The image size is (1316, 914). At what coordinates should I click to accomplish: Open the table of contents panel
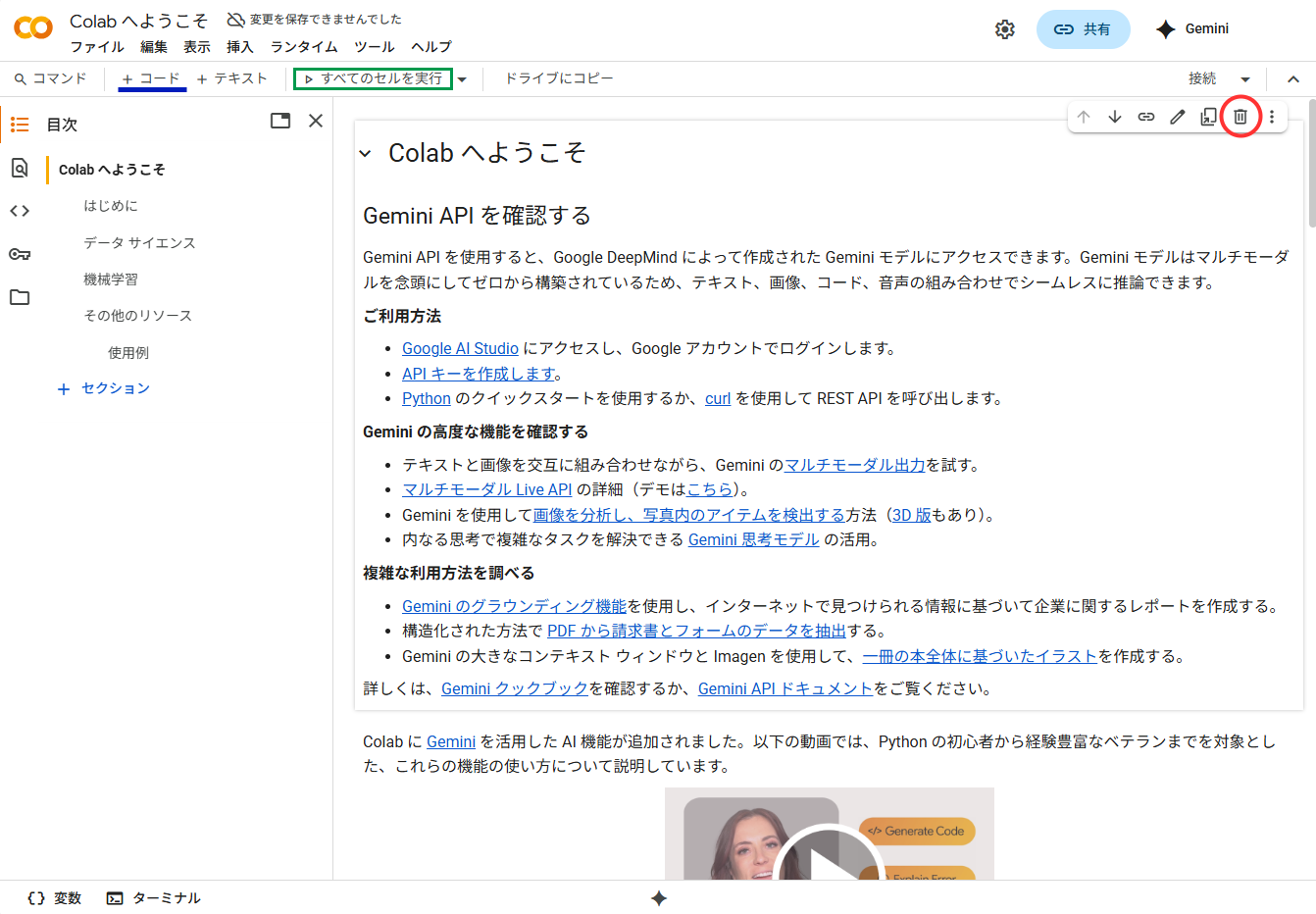20,125
